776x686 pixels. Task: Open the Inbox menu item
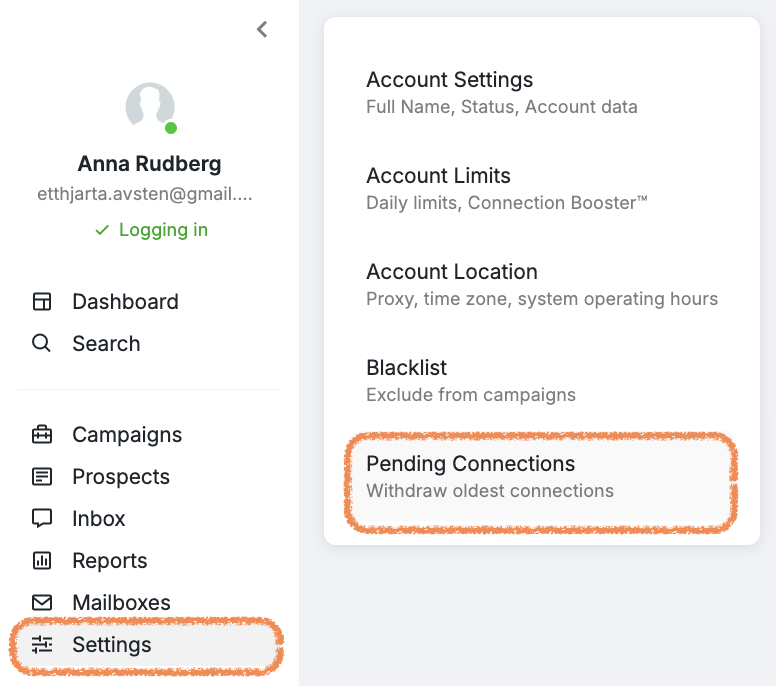click(x=99, y=519)
